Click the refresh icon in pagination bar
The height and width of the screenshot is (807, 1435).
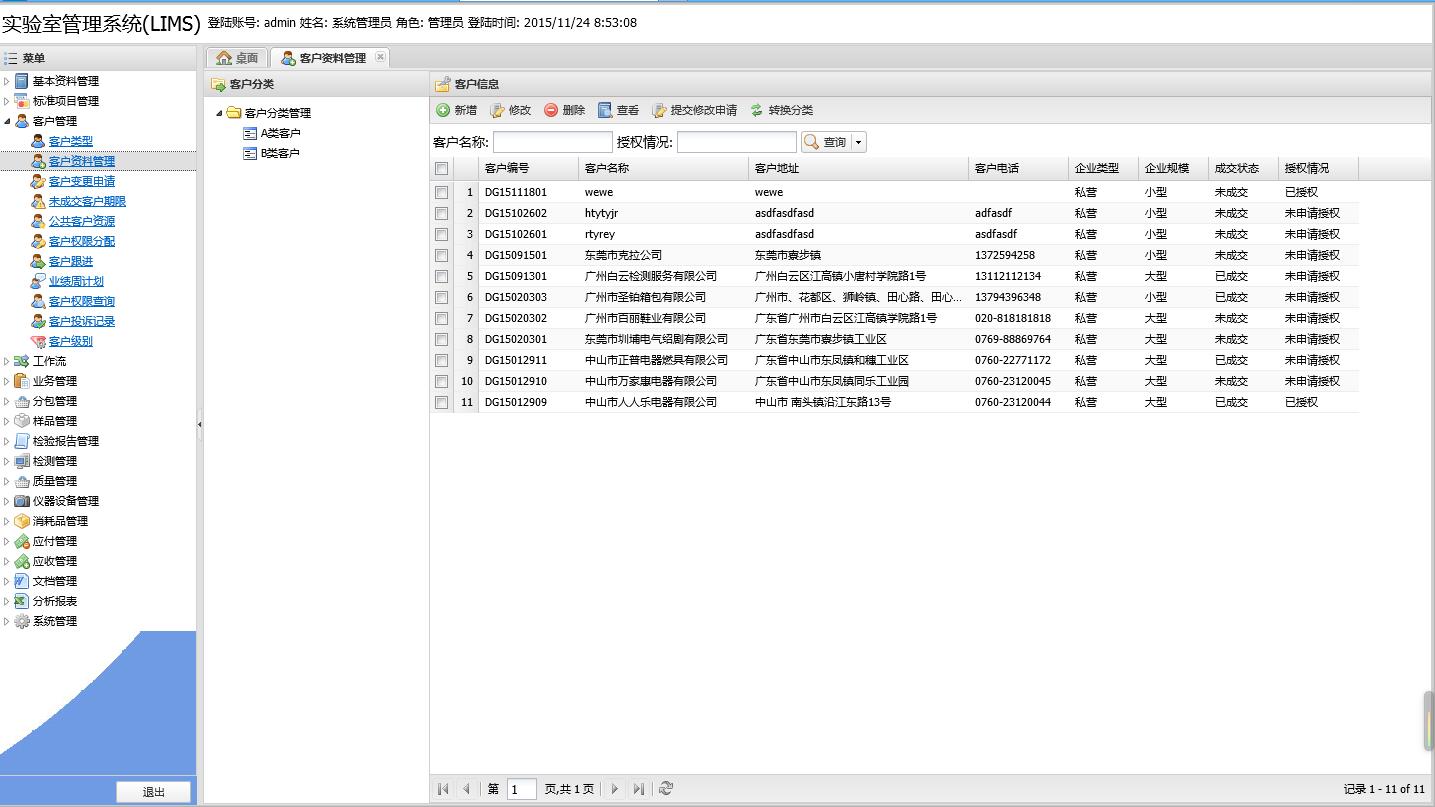point(666,789)
